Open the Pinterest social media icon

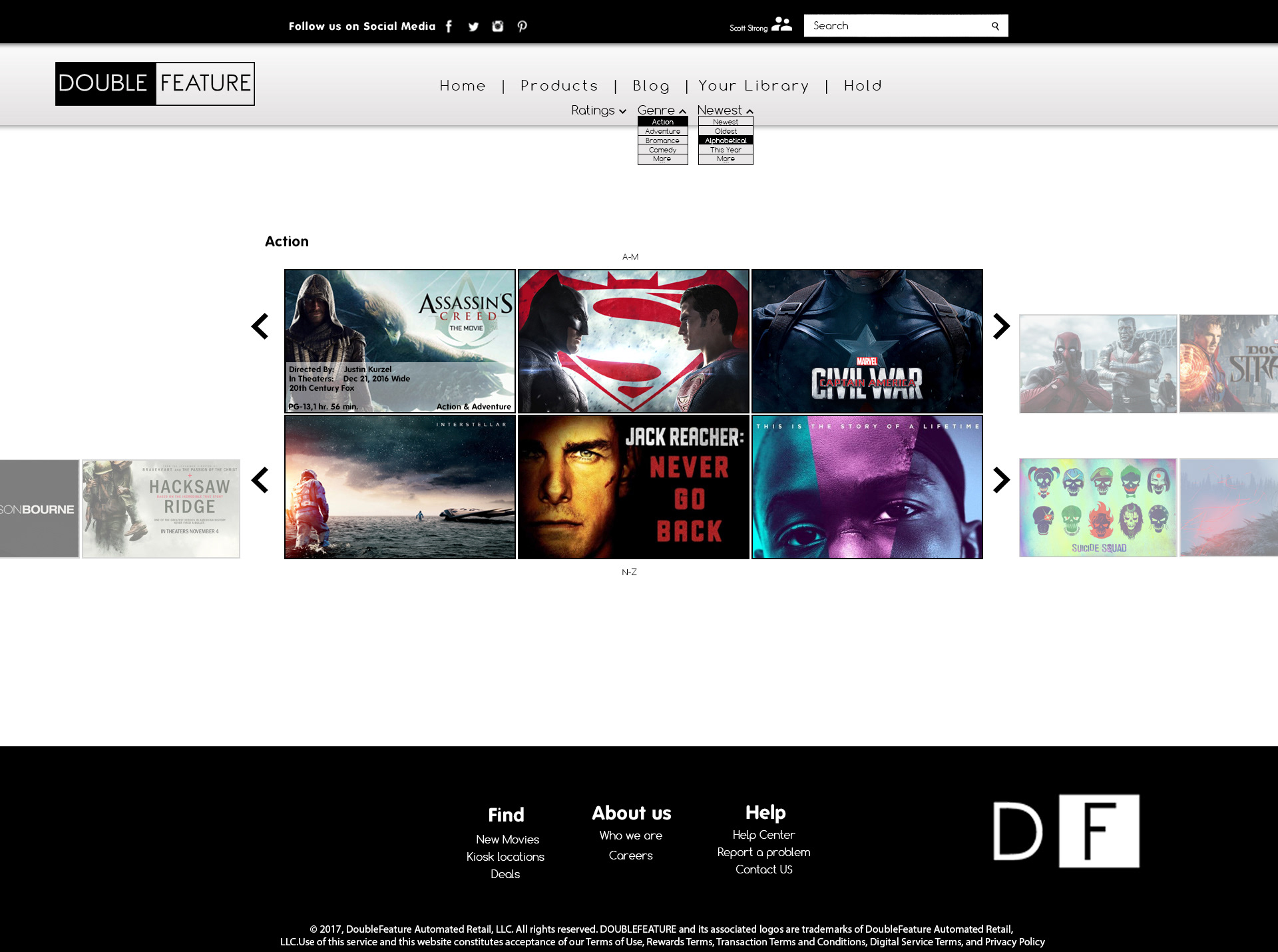[x=523, y=26]
